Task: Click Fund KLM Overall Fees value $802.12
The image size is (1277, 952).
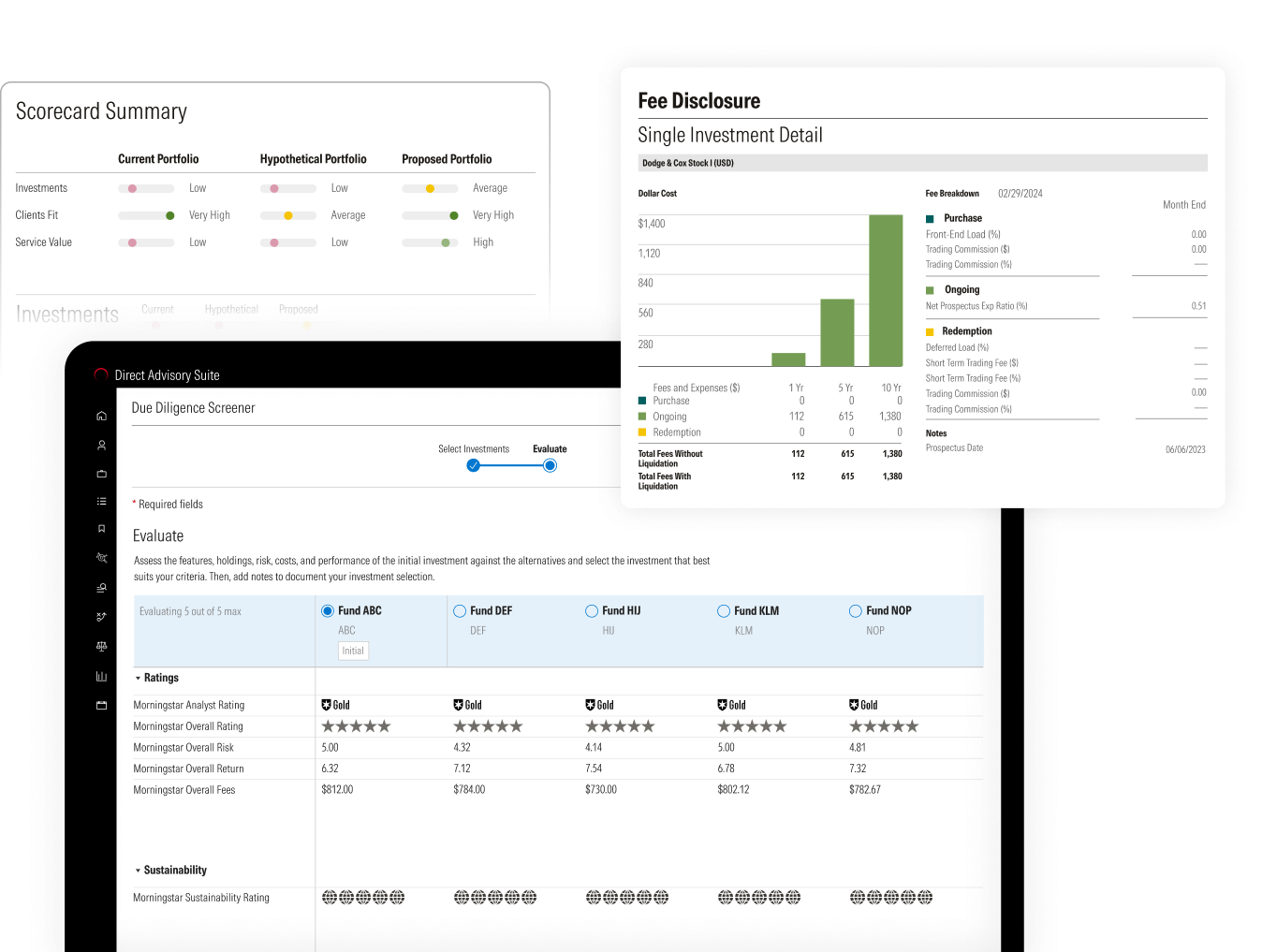Action: click(x=733, y=790)
